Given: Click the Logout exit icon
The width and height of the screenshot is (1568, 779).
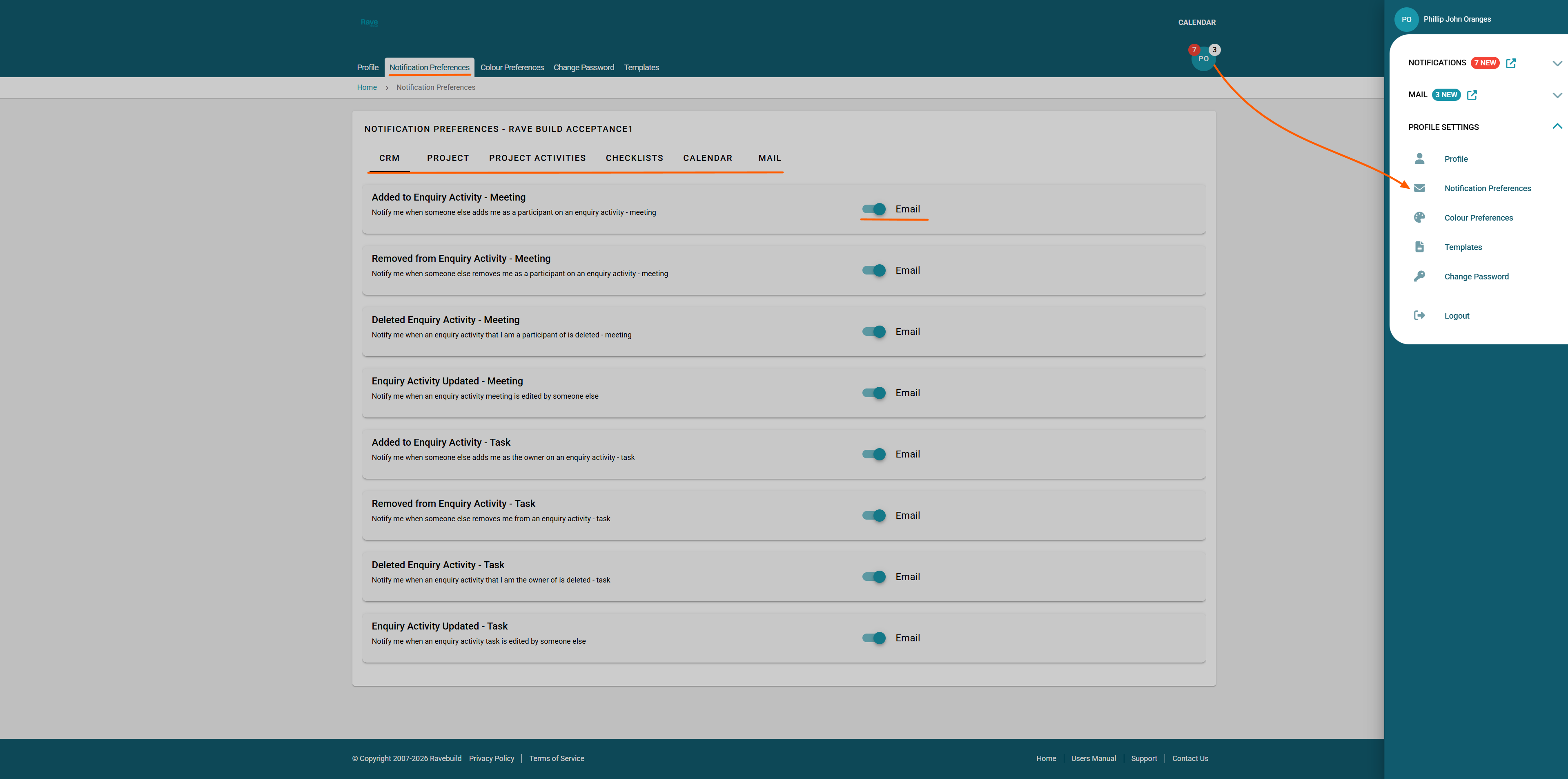Looking at the screenshot, I should [x=1419, y=315].
